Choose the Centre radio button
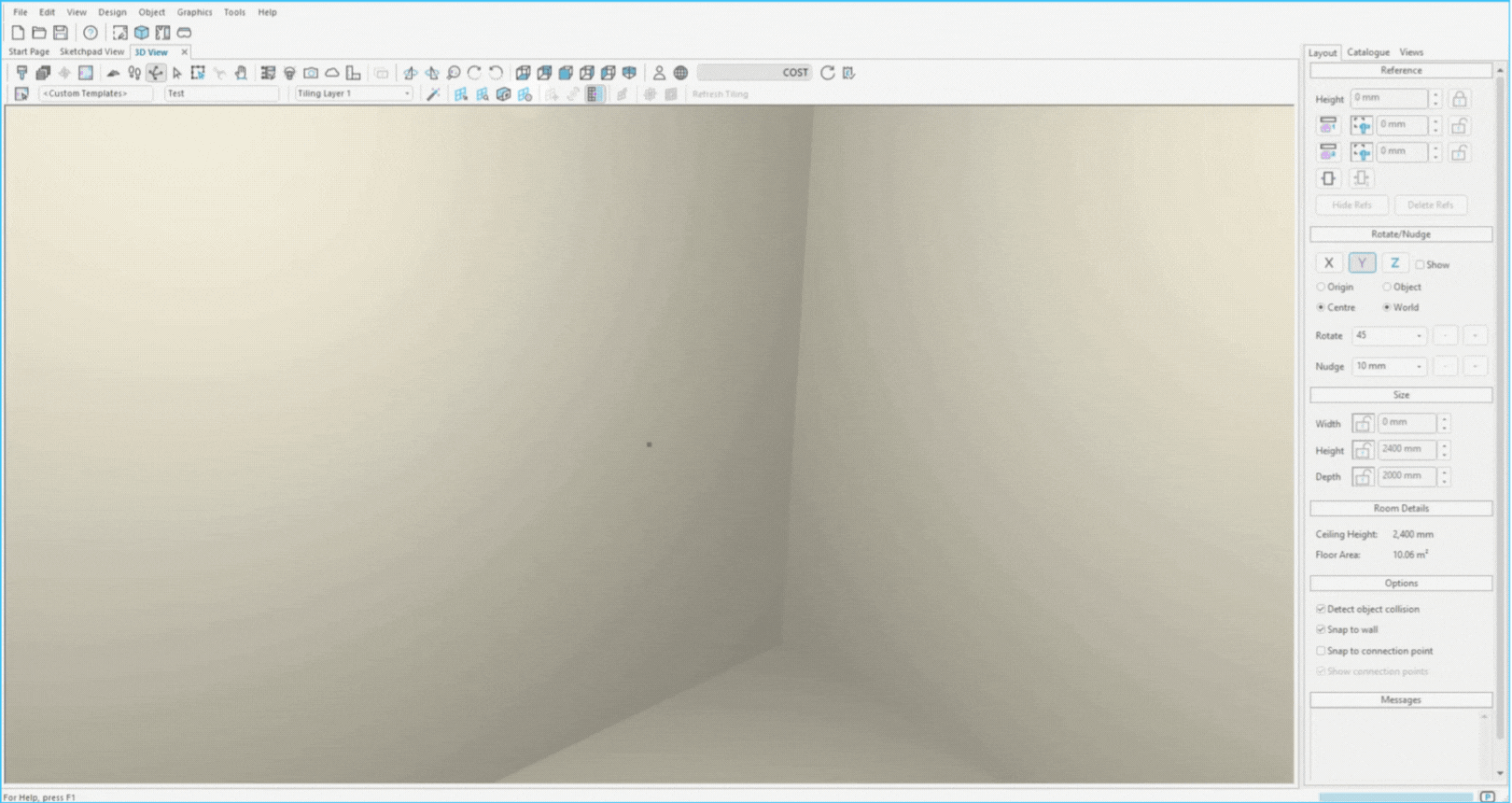 click(1321, 308)
